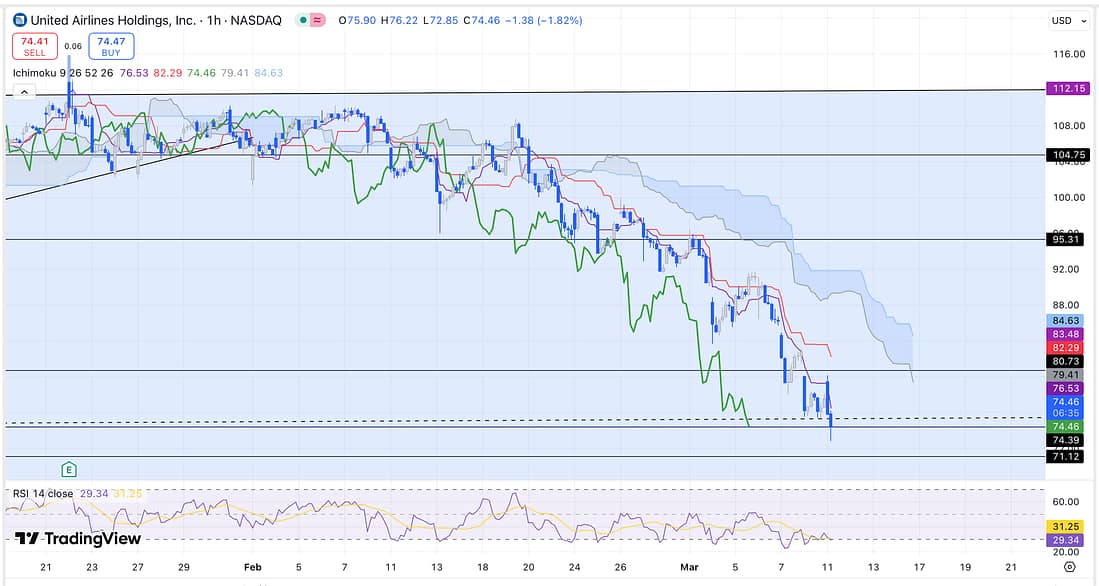This screenshot has width=1099, height=586.
Task: Click the earnings 'E' marker on chart
Action: (x=68, y=469)
